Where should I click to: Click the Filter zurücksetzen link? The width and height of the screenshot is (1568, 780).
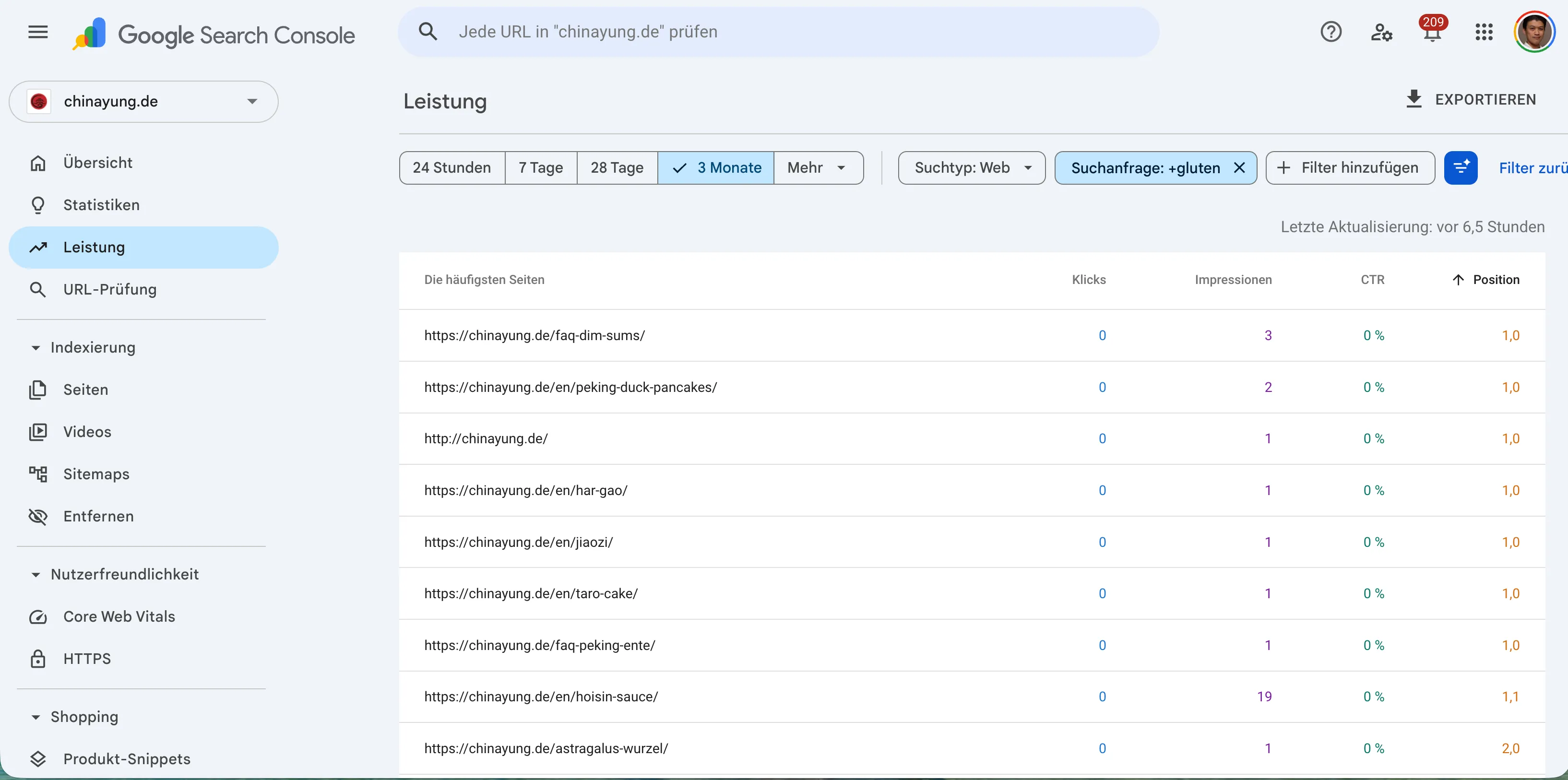point(1533,168)
